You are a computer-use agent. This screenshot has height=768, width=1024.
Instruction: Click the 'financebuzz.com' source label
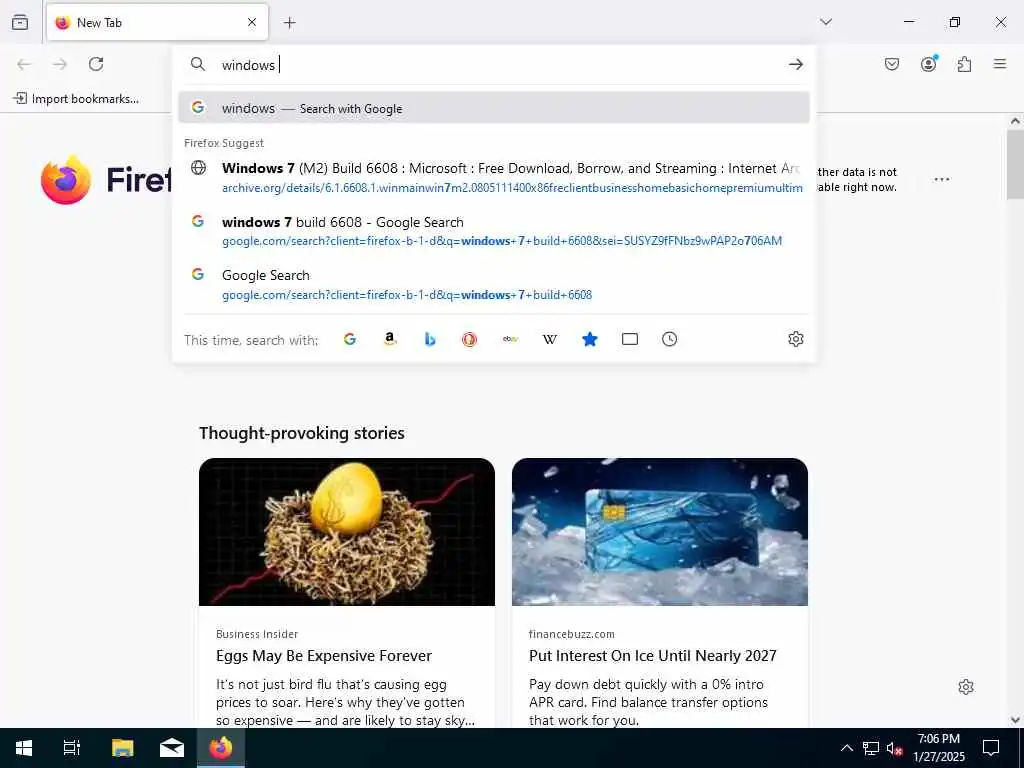[571, 634]
